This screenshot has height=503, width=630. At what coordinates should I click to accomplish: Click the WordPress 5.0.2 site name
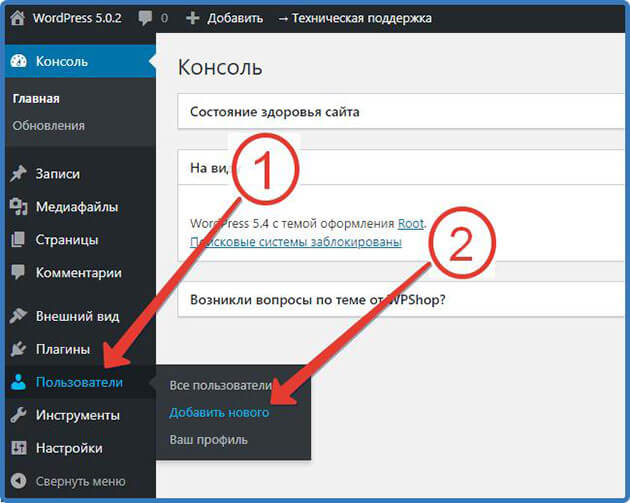coord(77,18)
